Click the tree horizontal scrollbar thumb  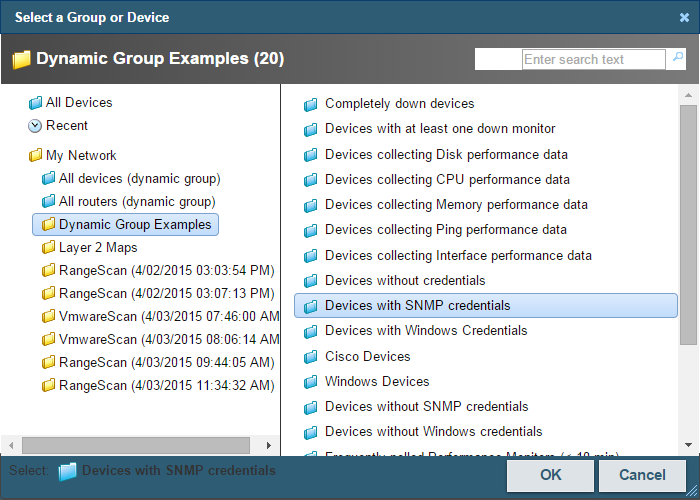[x=136, y=445]
